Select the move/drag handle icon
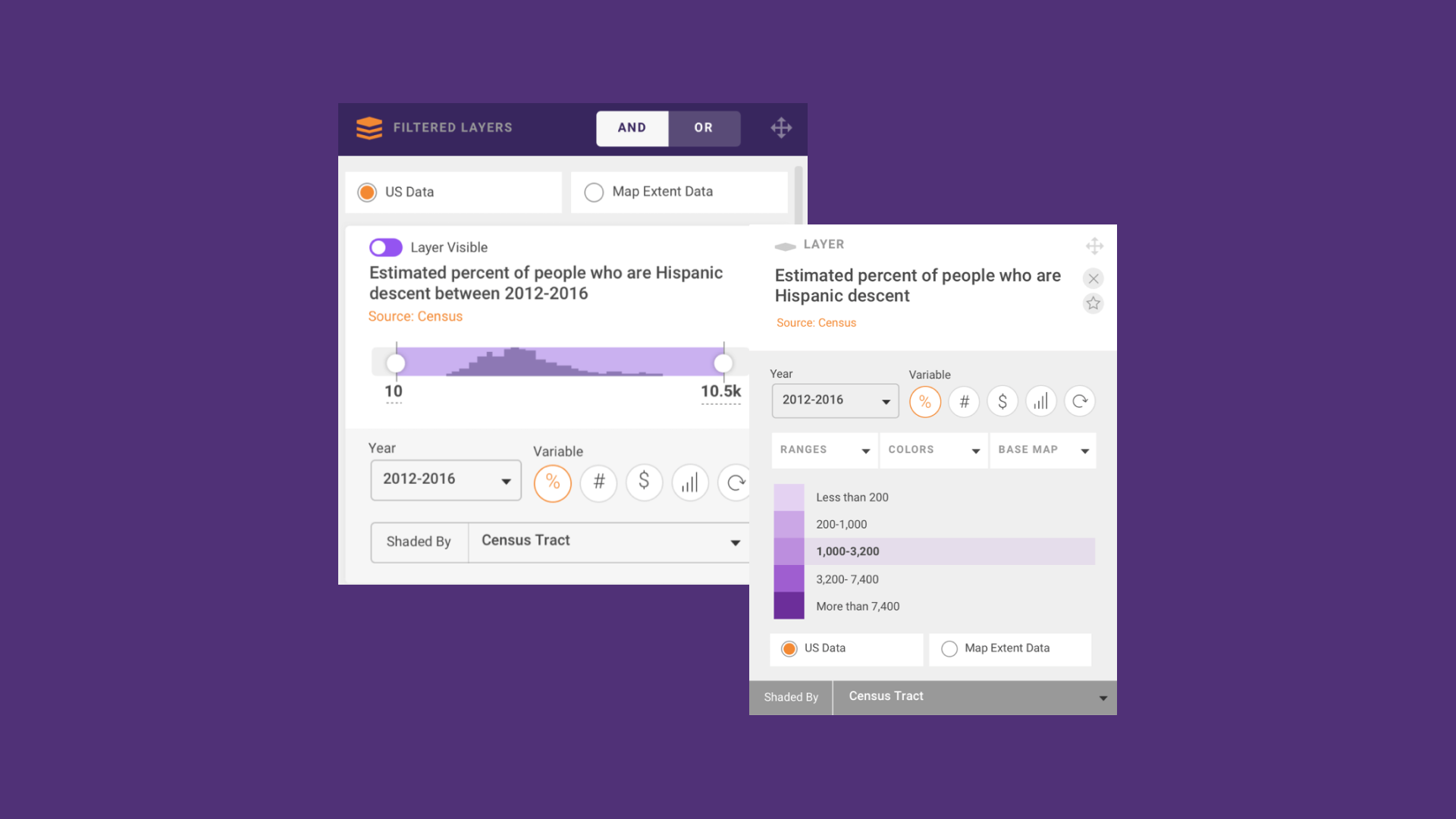Viewport: 1456px width, 819px height. 781,128
